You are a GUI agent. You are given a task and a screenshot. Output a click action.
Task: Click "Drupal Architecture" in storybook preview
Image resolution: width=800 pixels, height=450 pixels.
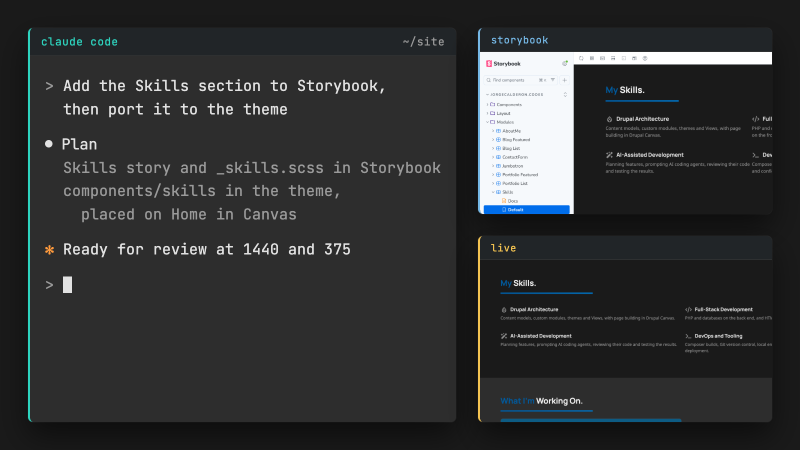pos(642,119)
